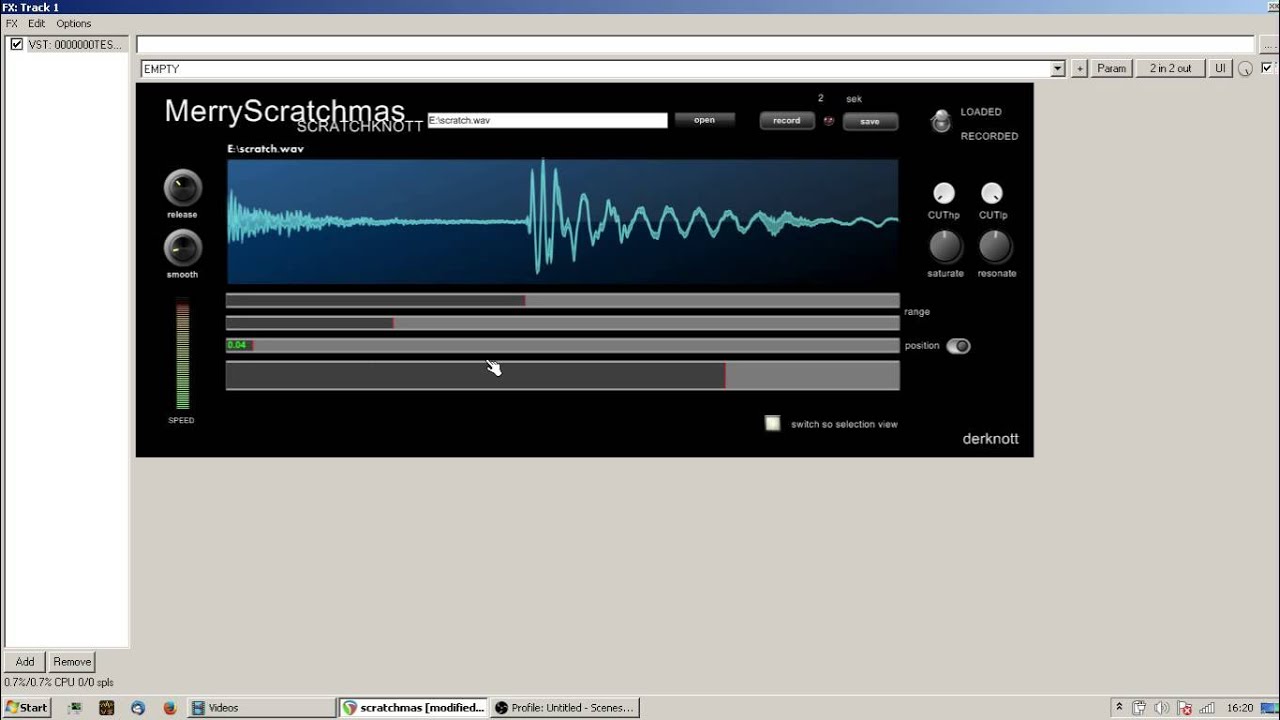Click the Remove FX button
Screen dimensions: 1280x720
click(x=72, y=661)
